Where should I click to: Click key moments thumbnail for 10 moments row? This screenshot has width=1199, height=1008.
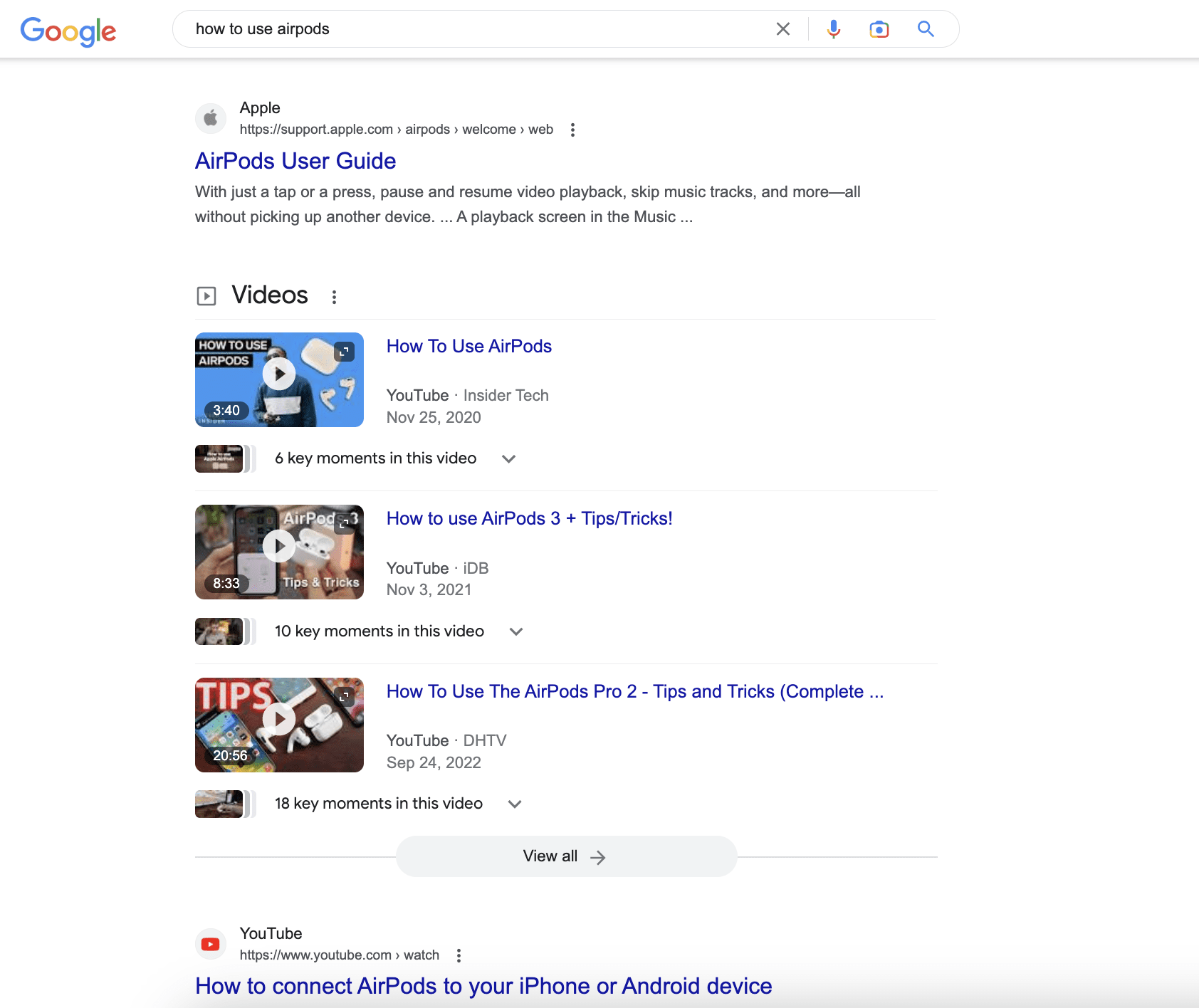[x=225, y=631]
